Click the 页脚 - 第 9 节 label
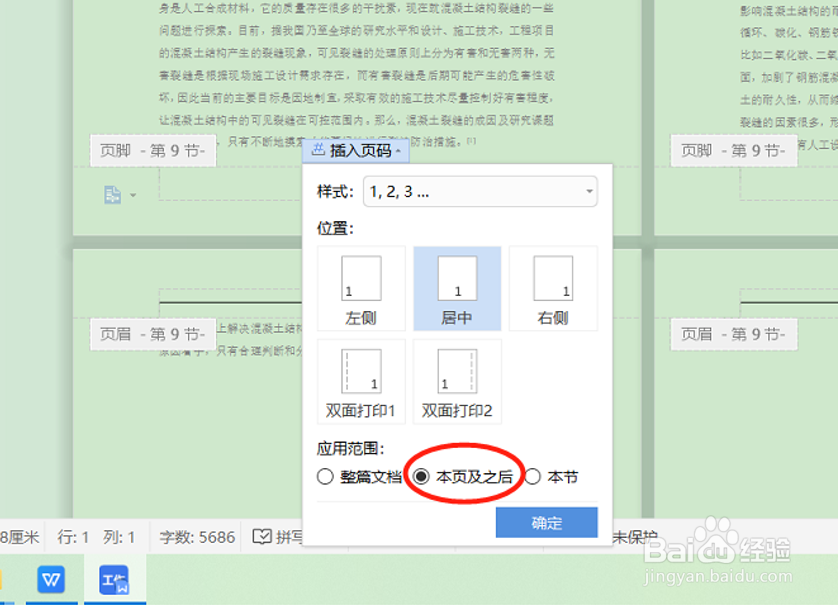This screenshot has height=605, width=839. (x=153, y=150)
